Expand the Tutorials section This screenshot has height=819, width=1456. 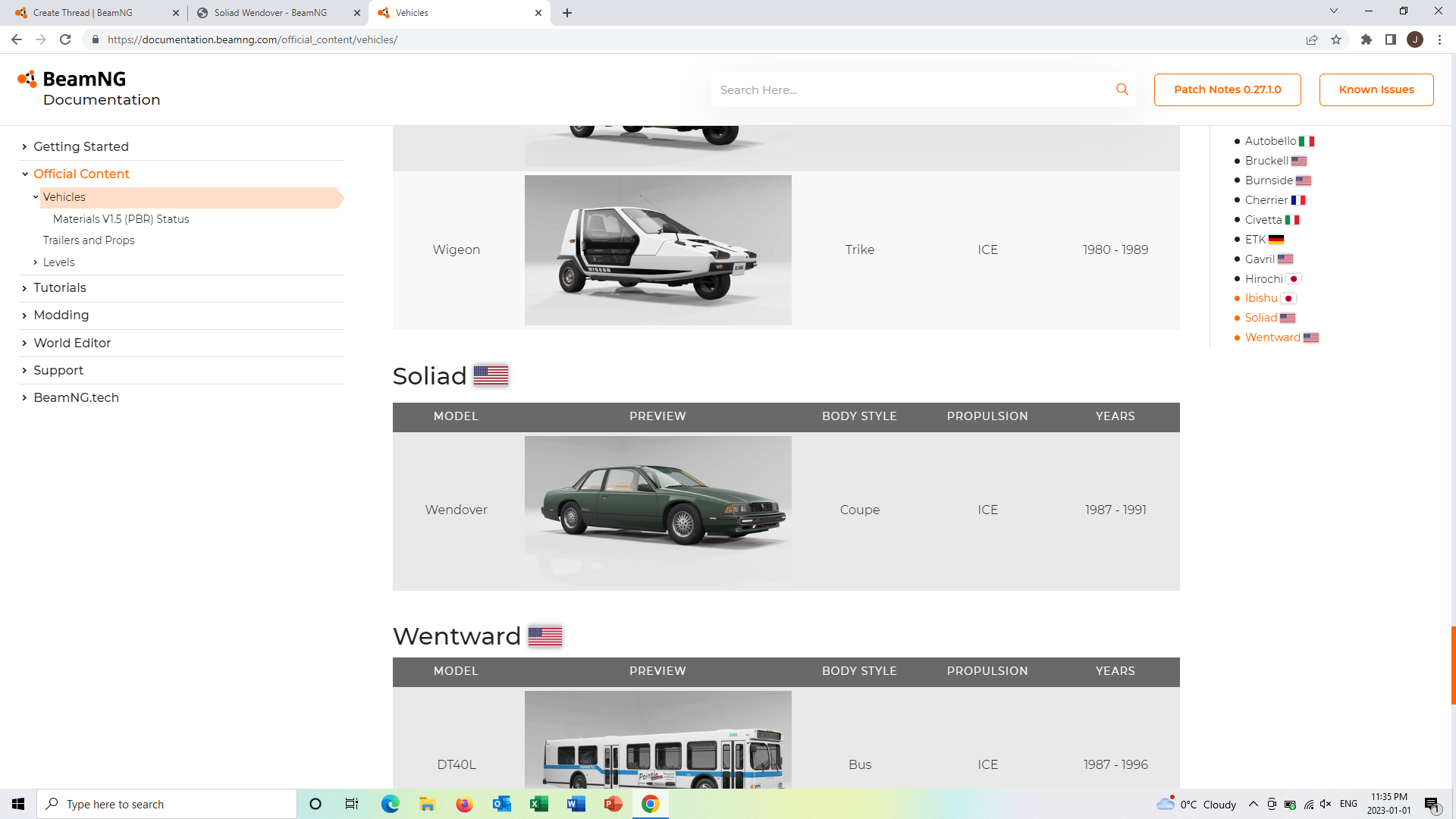point(24,288)
